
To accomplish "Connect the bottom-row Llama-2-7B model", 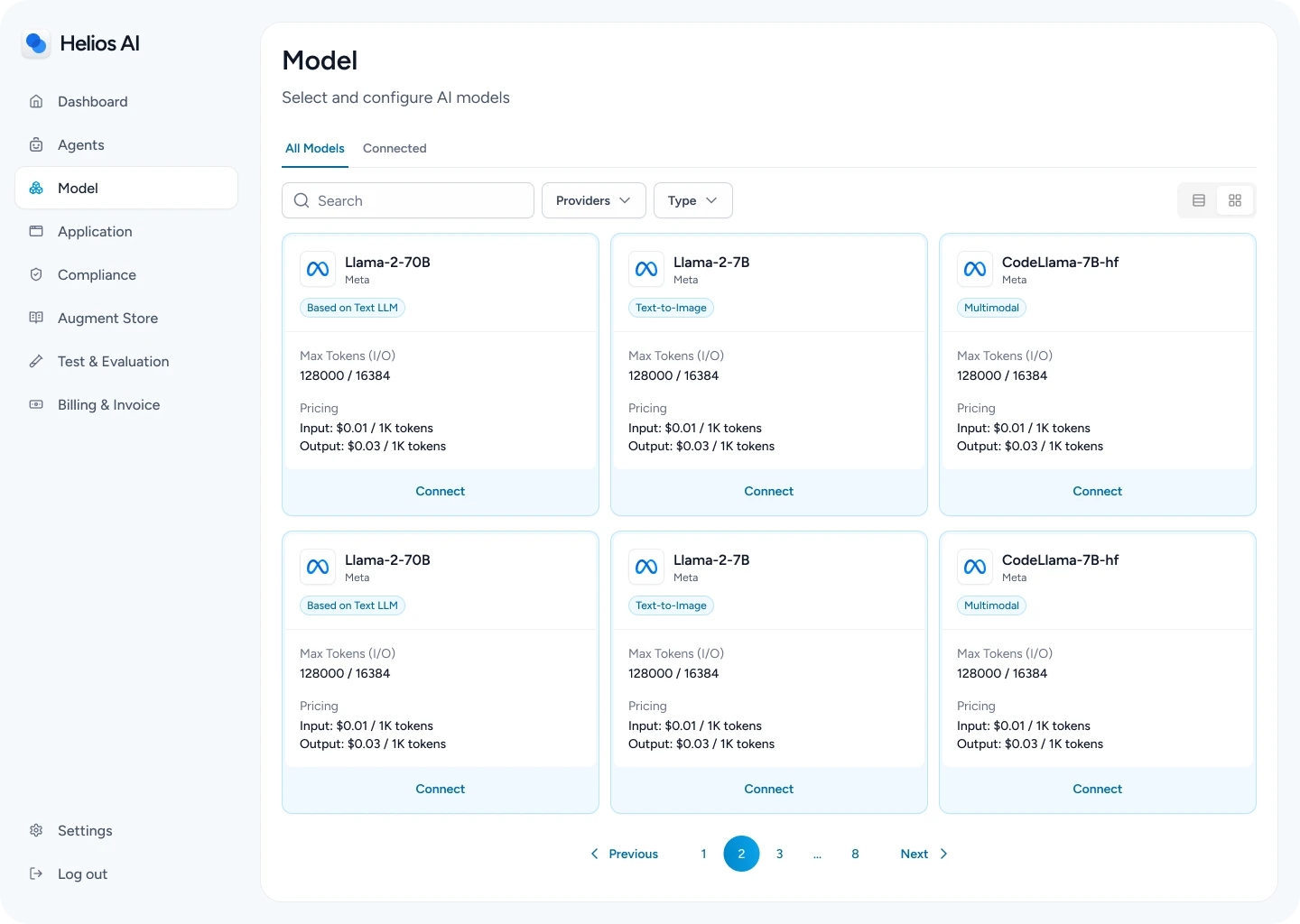I will [769, 789].
